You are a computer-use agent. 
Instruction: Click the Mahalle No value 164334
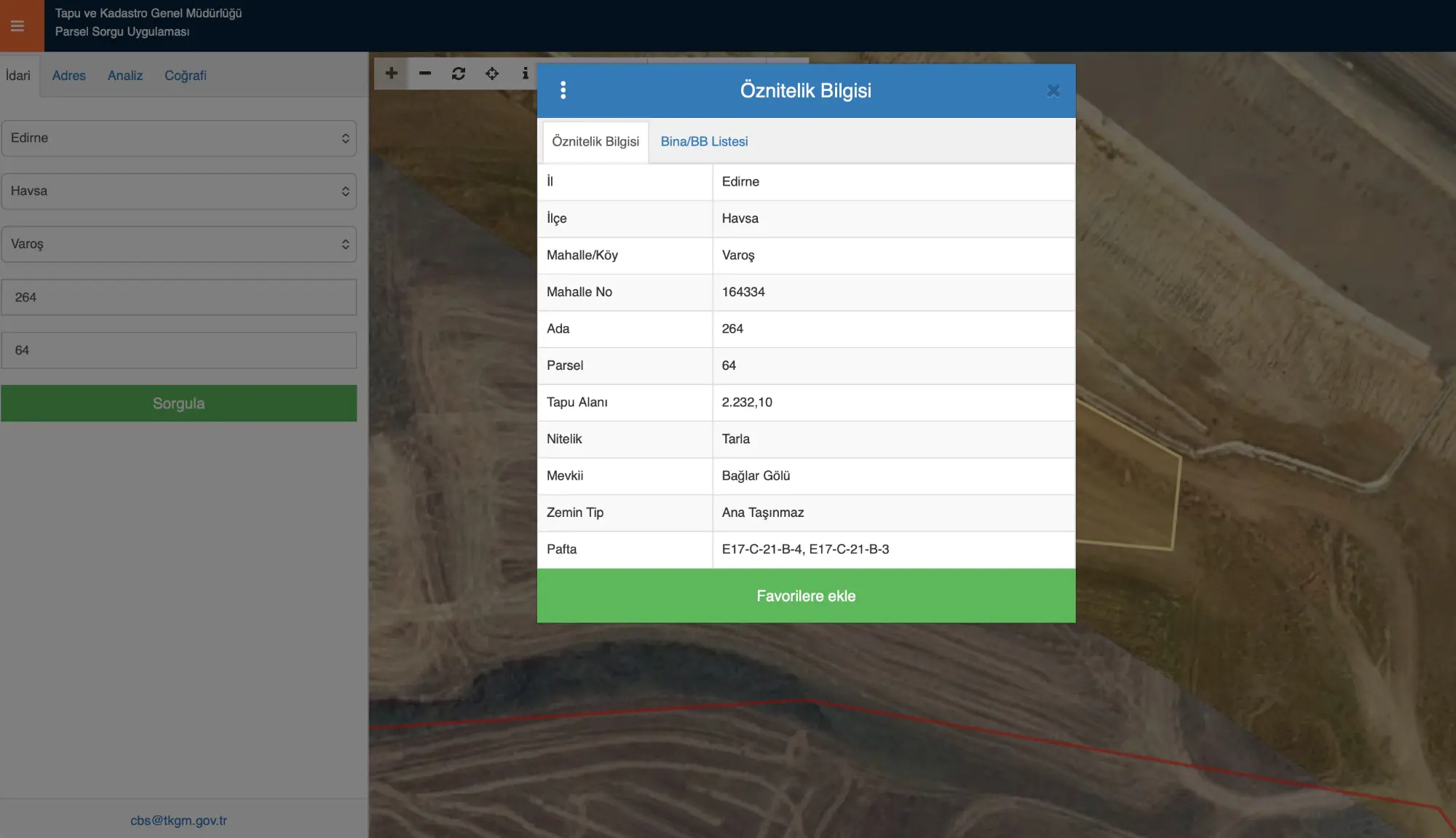point(743,292)
